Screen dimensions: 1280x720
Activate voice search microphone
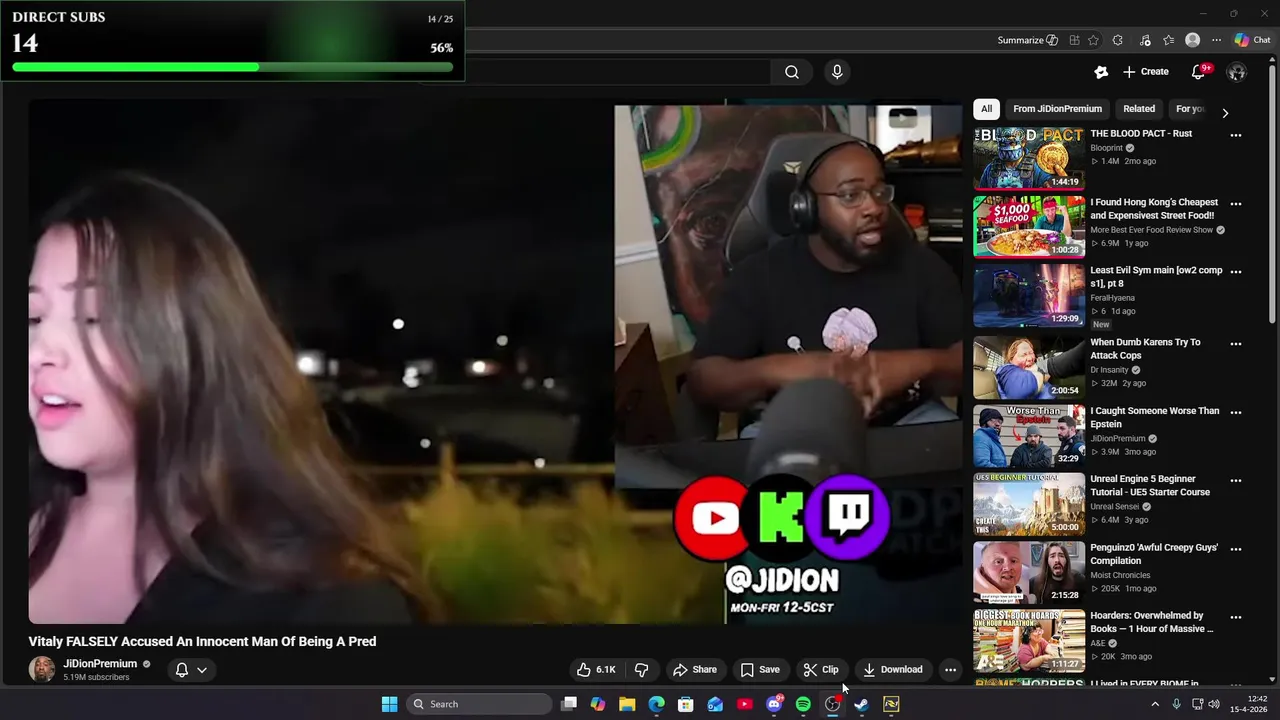(837, 72)
